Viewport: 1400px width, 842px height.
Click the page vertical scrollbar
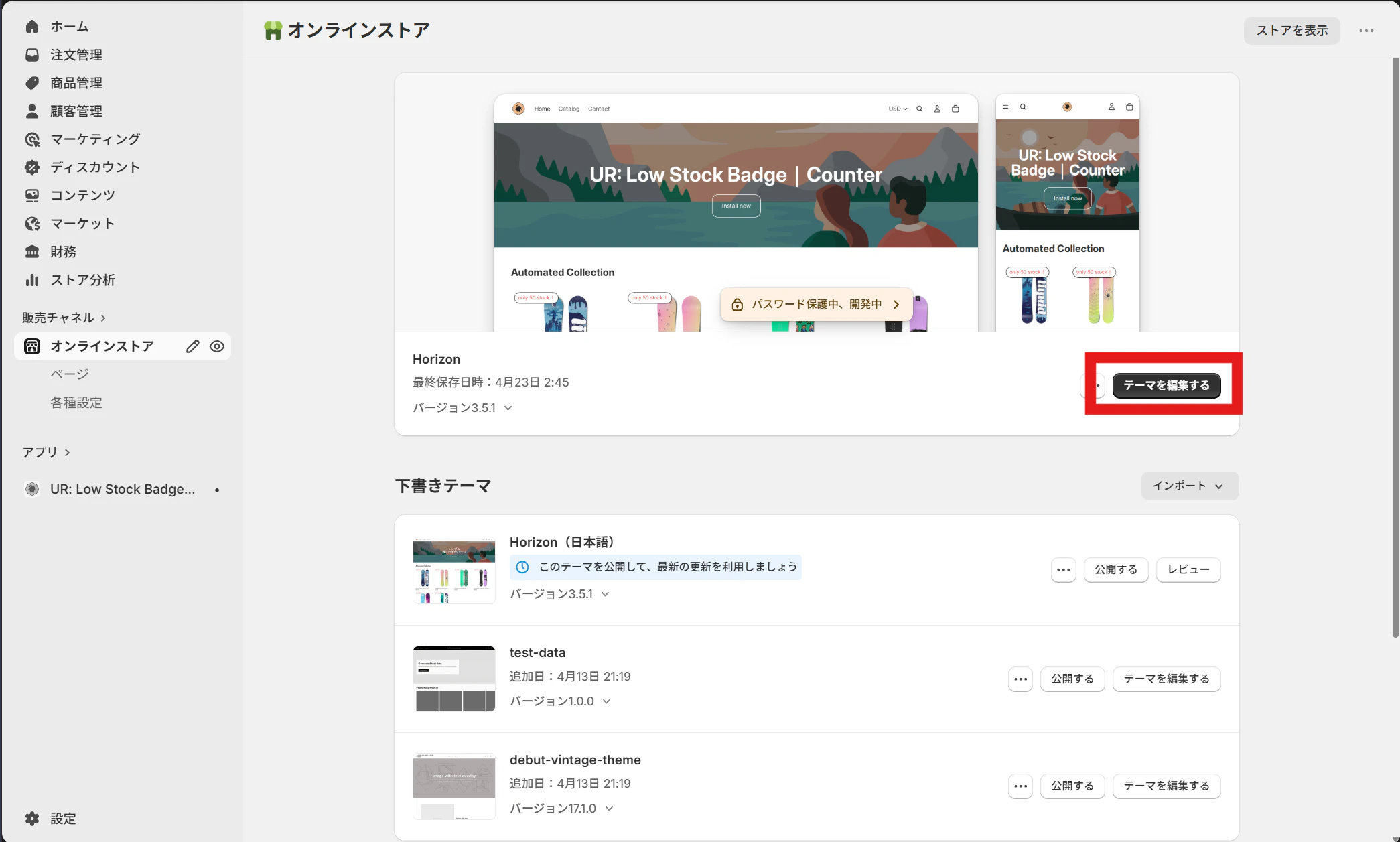pyautogui.click(x=1395, y=347)
